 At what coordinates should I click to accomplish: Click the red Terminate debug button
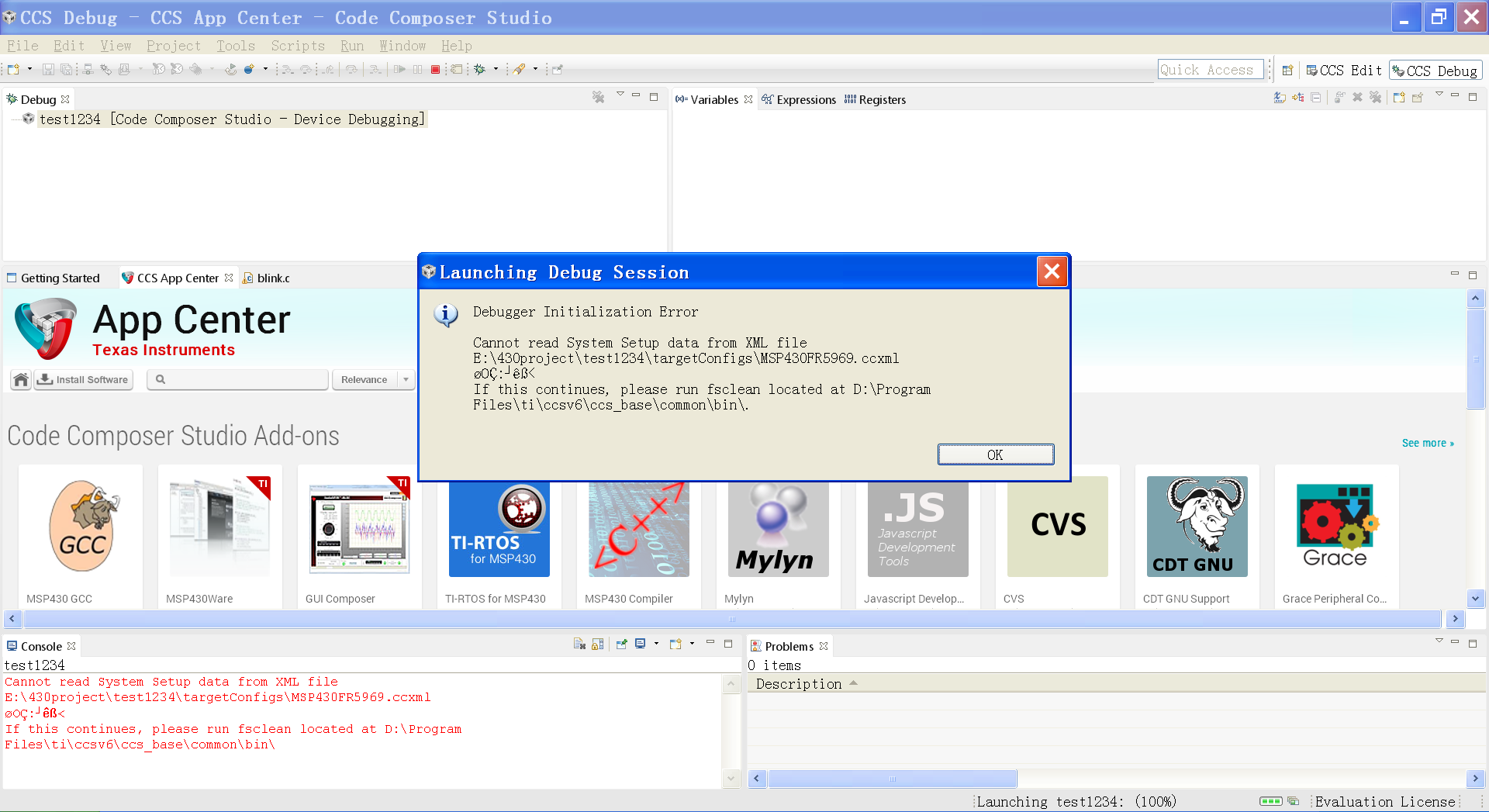point(436,69)
